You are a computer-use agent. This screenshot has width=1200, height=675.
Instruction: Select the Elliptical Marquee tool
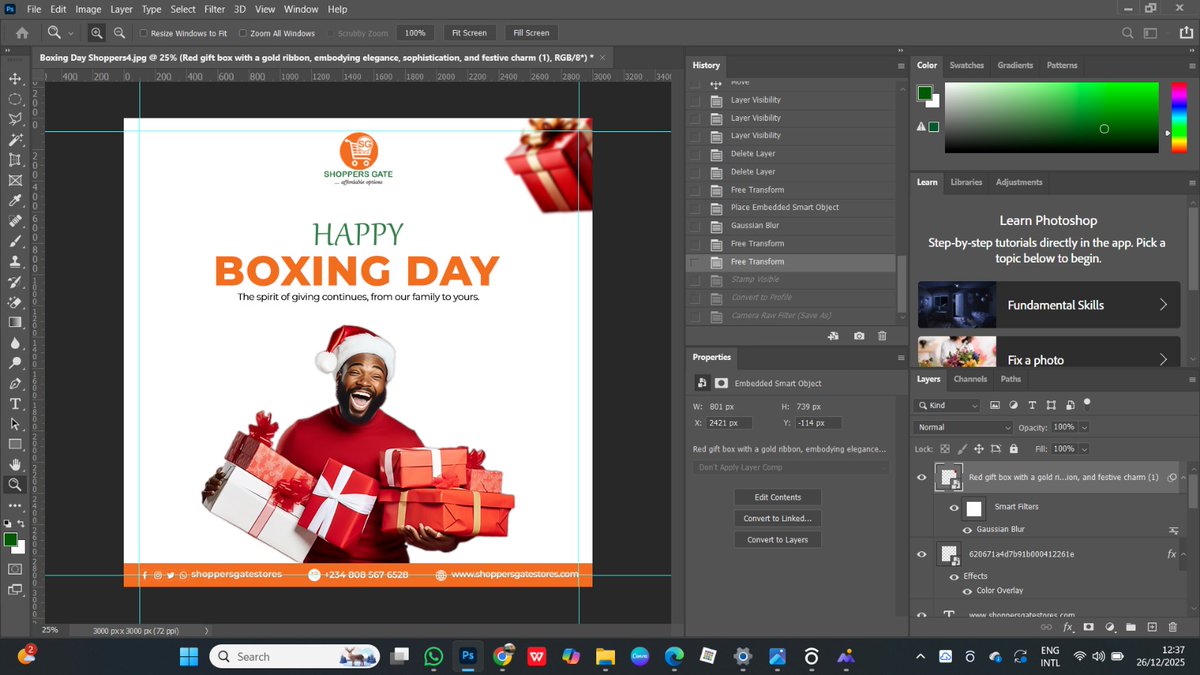point(15,99)
